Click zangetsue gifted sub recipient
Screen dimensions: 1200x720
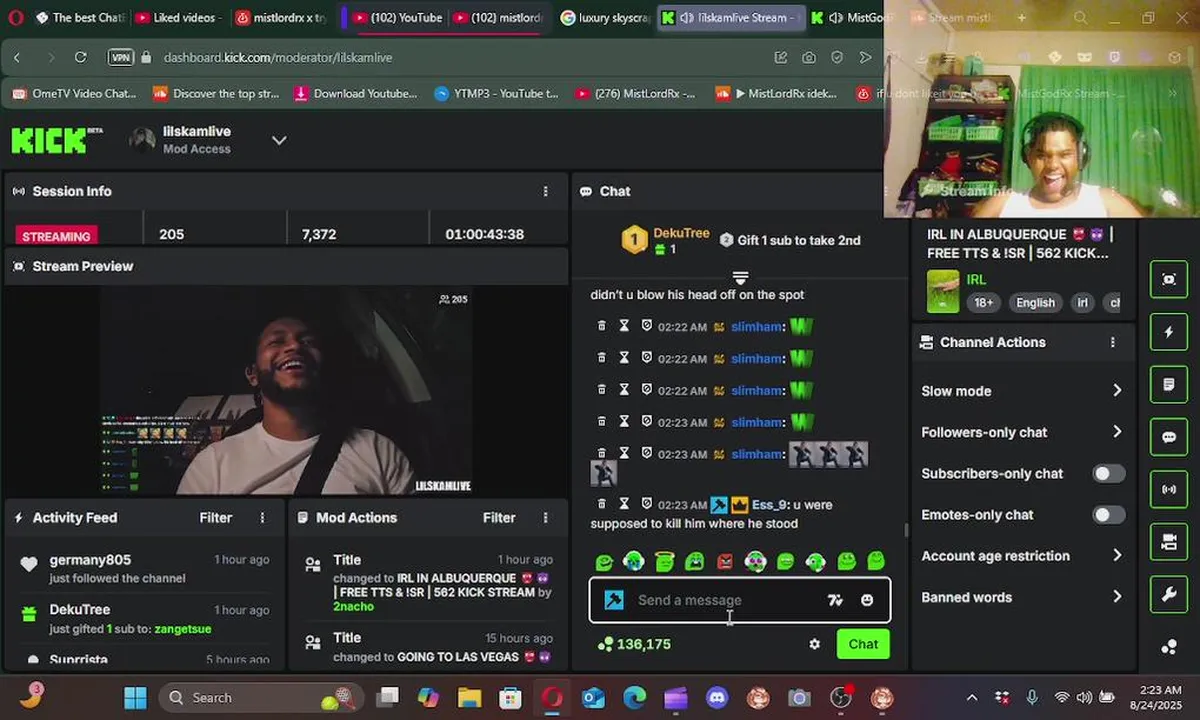185,629
